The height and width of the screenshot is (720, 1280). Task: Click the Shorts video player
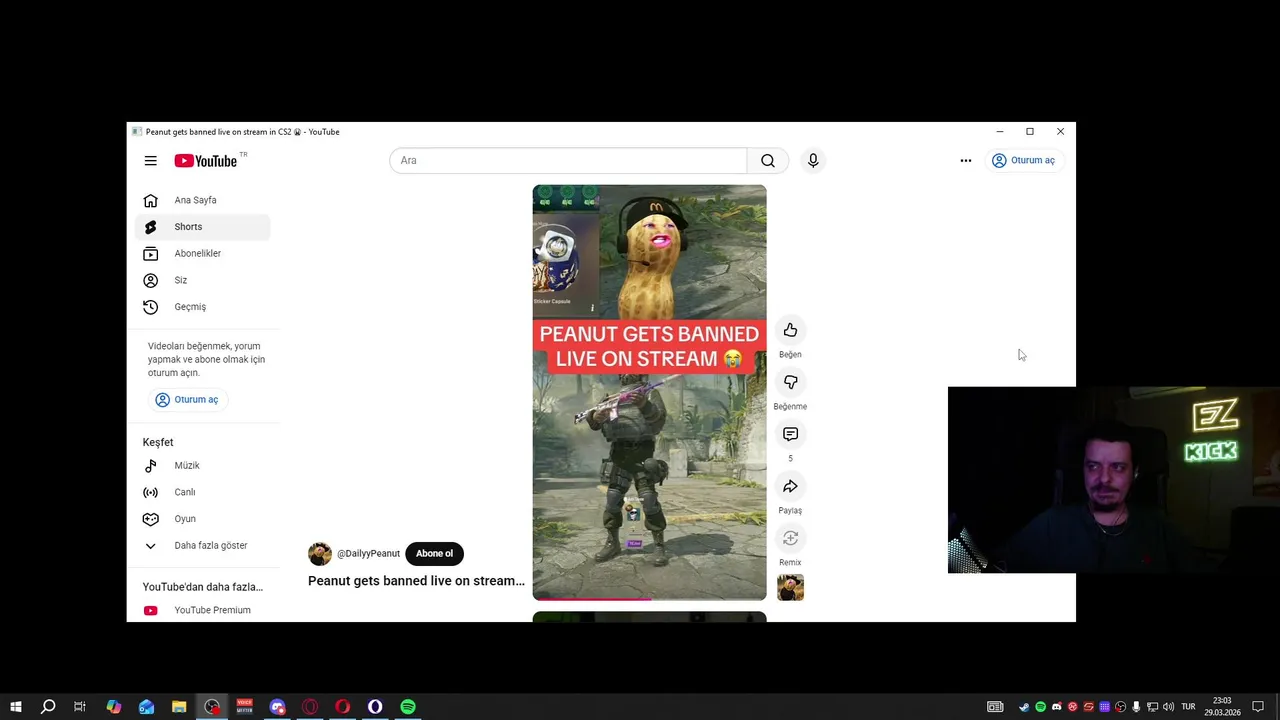coord(649,392)
